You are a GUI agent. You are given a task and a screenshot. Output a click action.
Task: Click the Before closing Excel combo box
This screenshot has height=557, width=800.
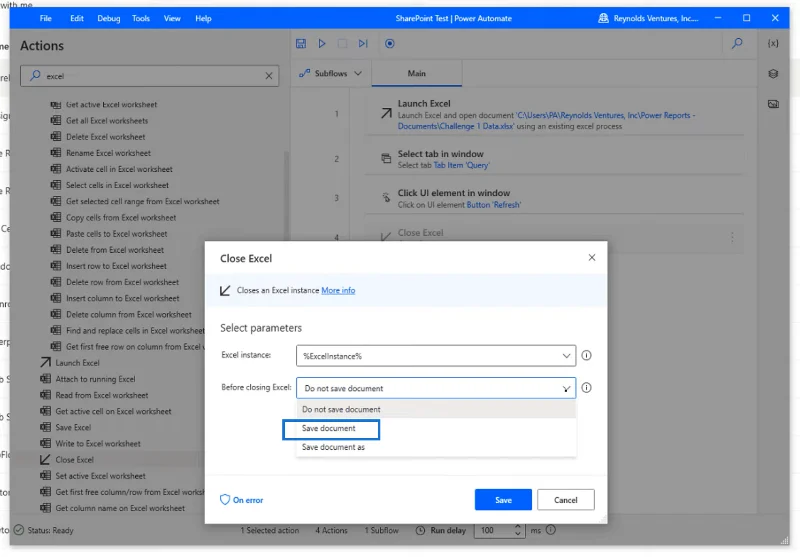point(436,388)
